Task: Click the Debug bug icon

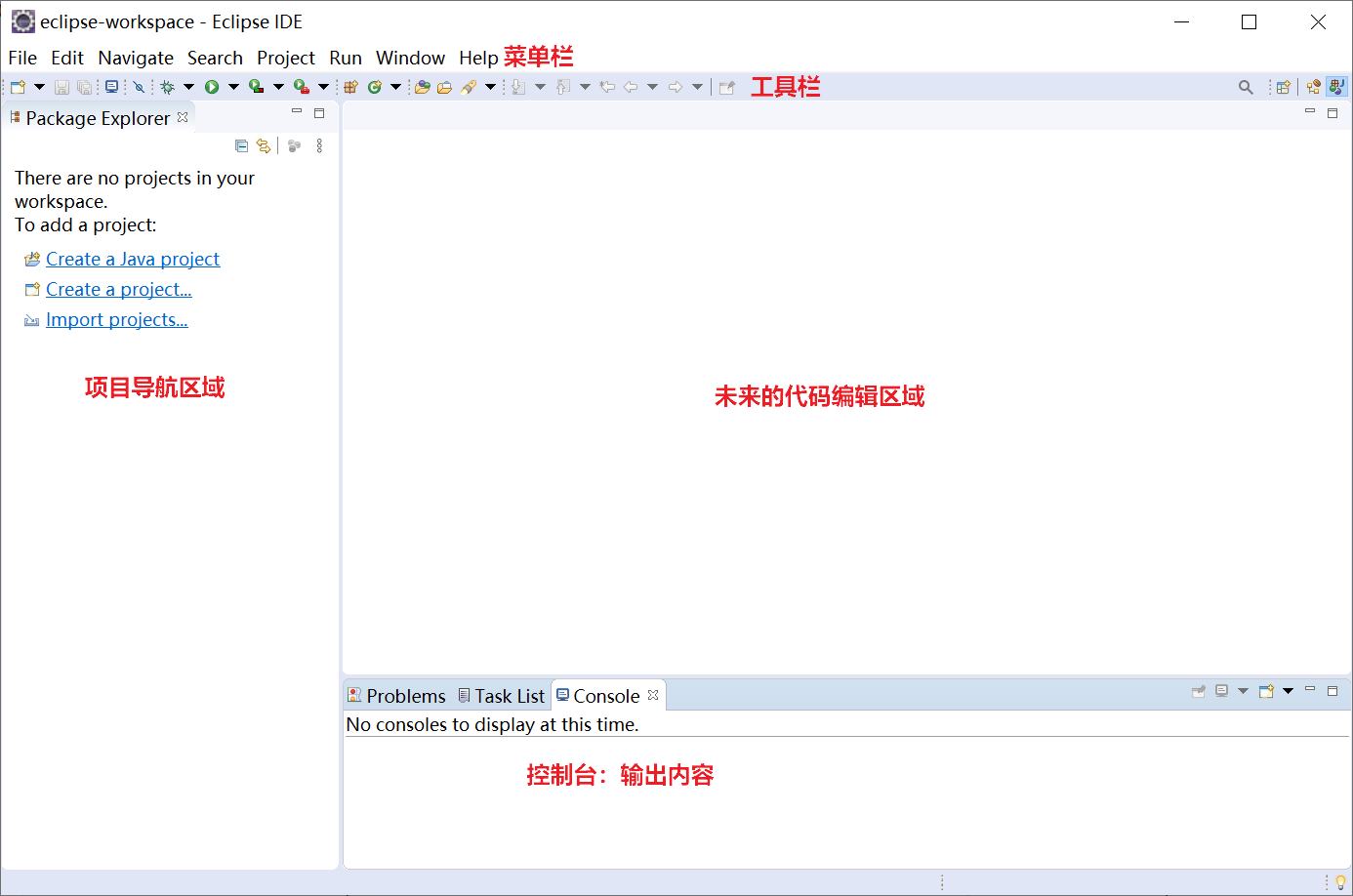Action: 168,87
